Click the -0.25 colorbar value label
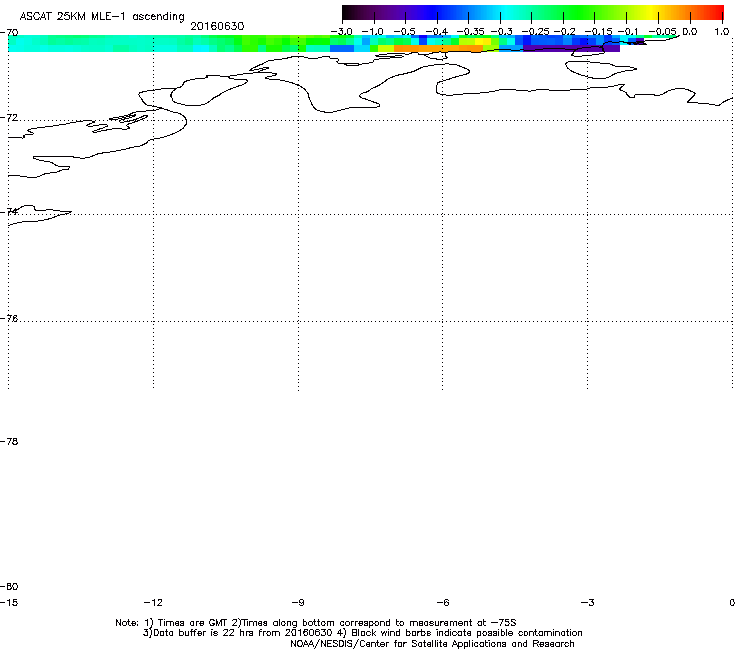This screenshot has height=650, width=740. [x=535, y=32]
